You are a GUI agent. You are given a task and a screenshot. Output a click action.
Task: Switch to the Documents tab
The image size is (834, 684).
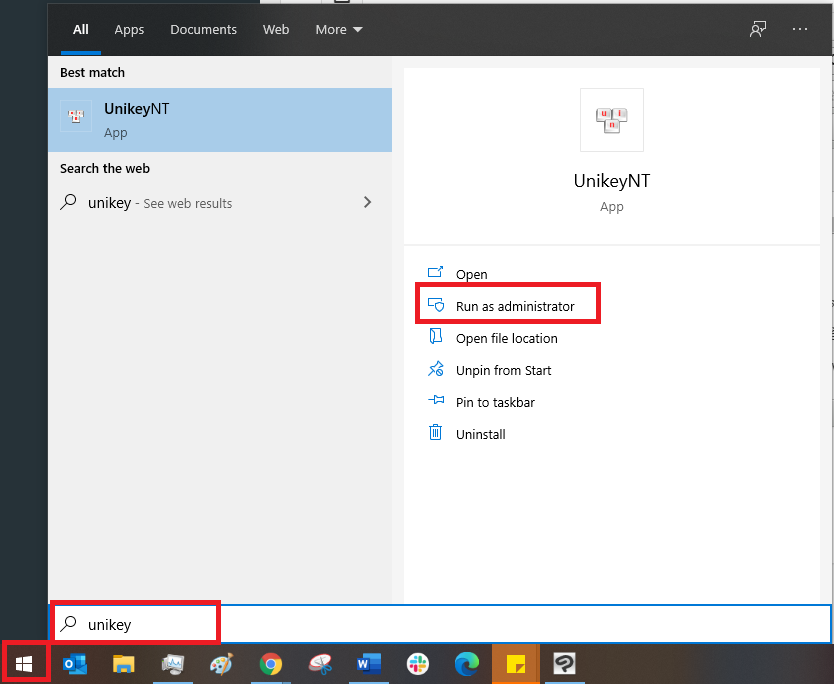203,29
